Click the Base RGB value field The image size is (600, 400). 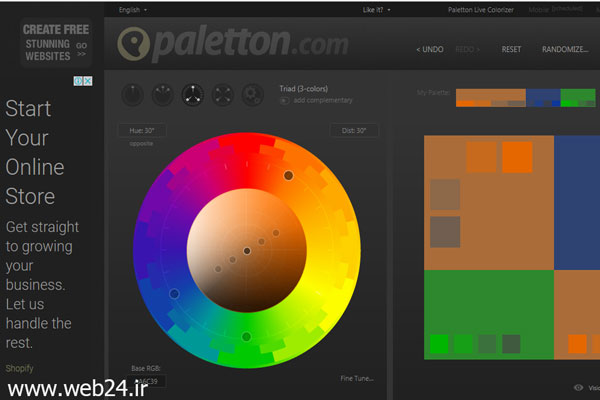point(147,381)
